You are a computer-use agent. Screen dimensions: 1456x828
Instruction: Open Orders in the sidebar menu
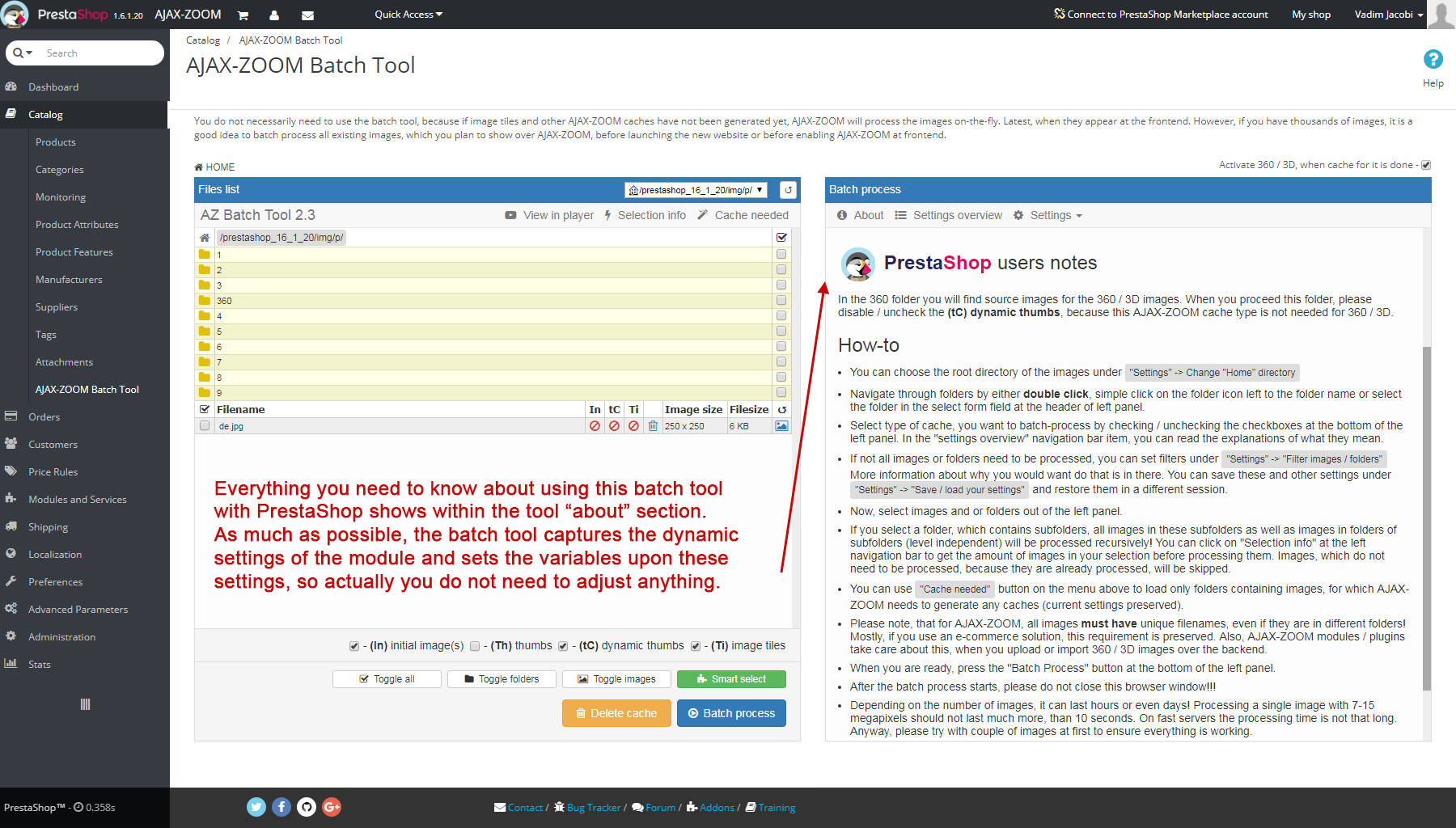pos(44,417)
